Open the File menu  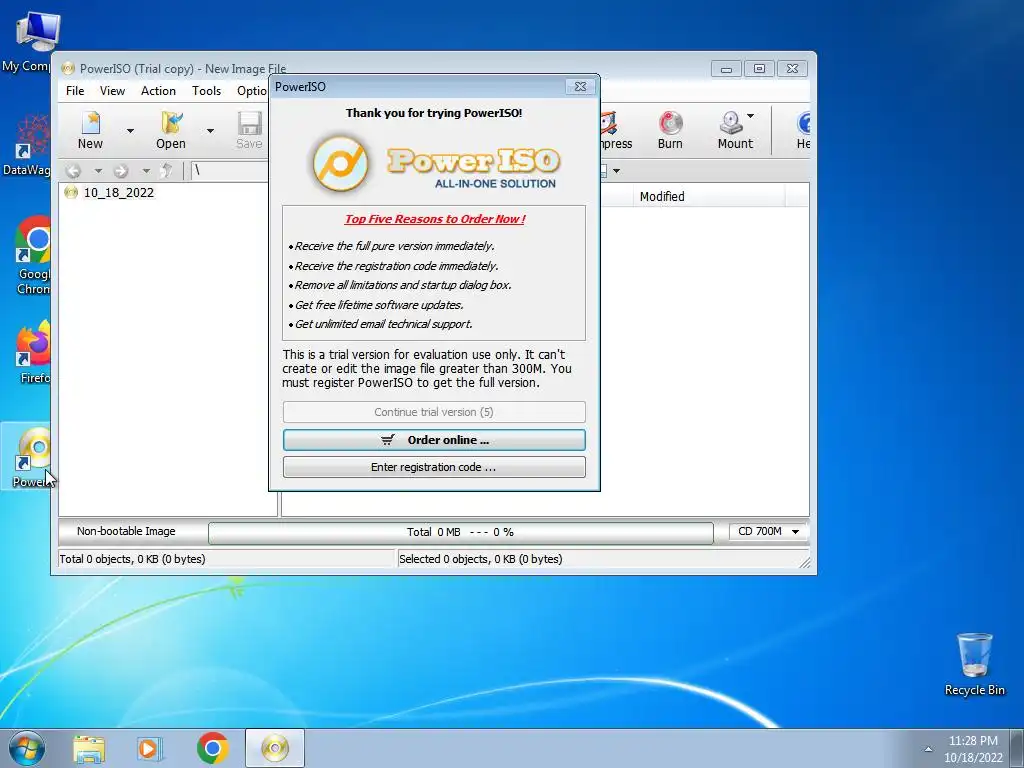click(x=75, y=91)
